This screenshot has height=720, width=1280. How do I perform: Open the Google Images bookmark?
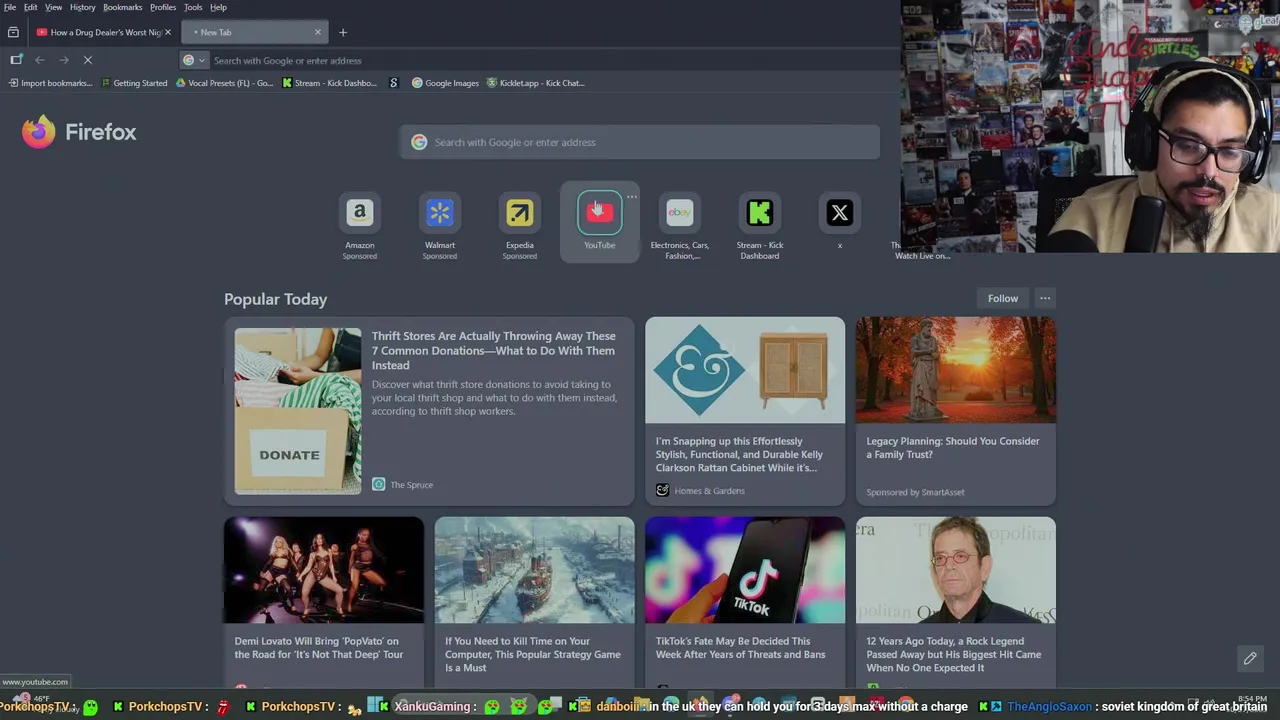pos(446,83)
